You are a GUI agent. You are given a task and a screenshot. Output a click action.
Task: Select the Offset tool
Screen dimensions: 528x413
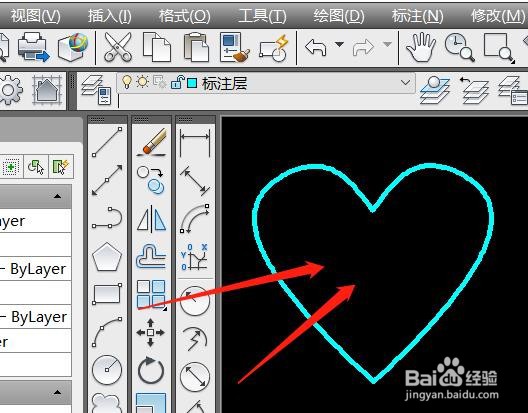151,257
